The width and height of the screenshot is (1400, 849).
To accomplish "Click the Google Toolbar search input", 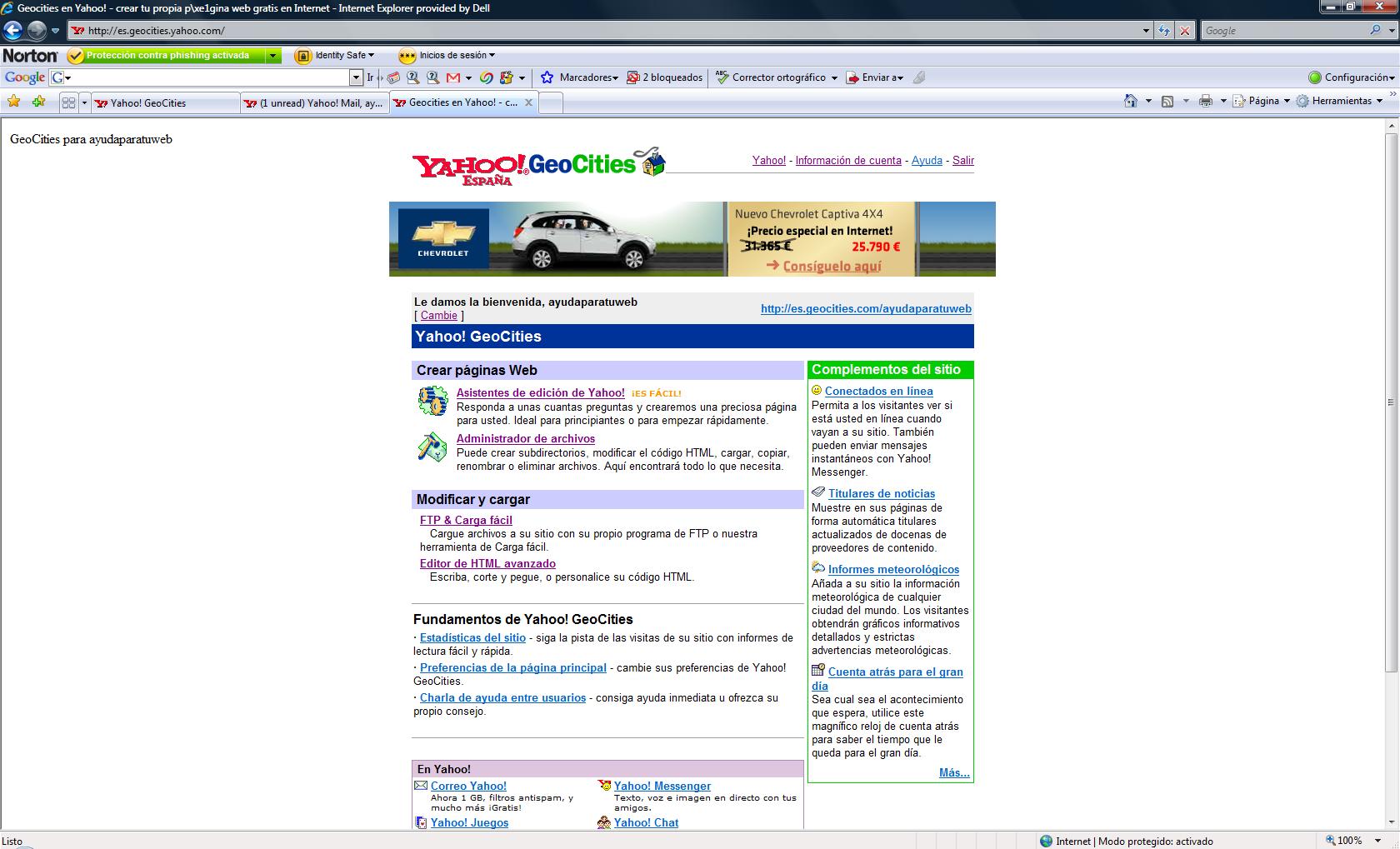I will [208, 77].
